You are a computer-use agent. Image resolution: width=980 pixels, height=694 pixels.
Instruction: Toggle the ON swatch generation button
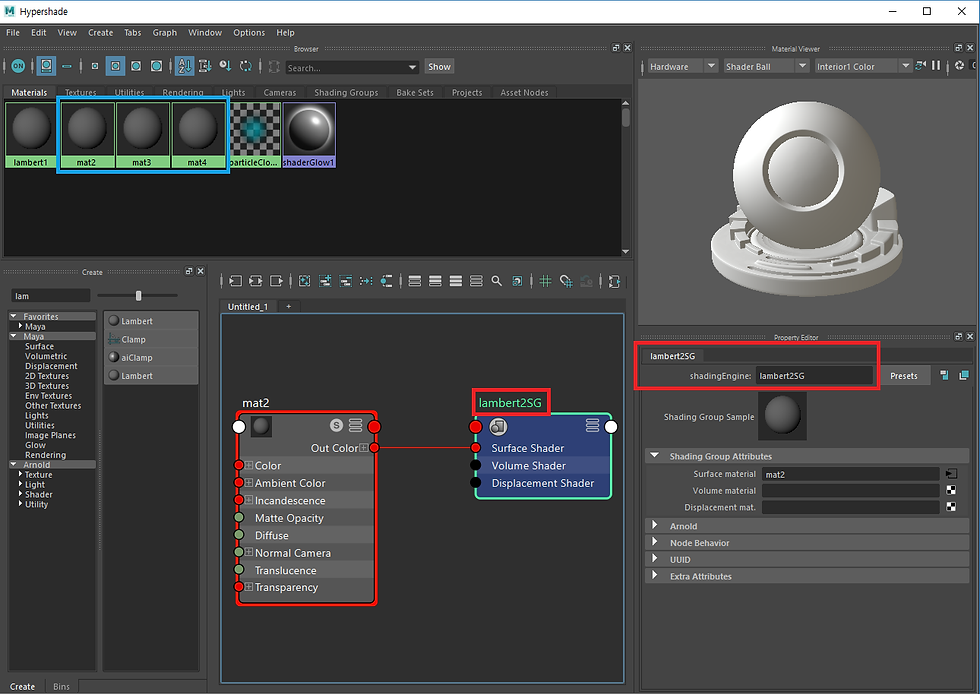[18, 66]
